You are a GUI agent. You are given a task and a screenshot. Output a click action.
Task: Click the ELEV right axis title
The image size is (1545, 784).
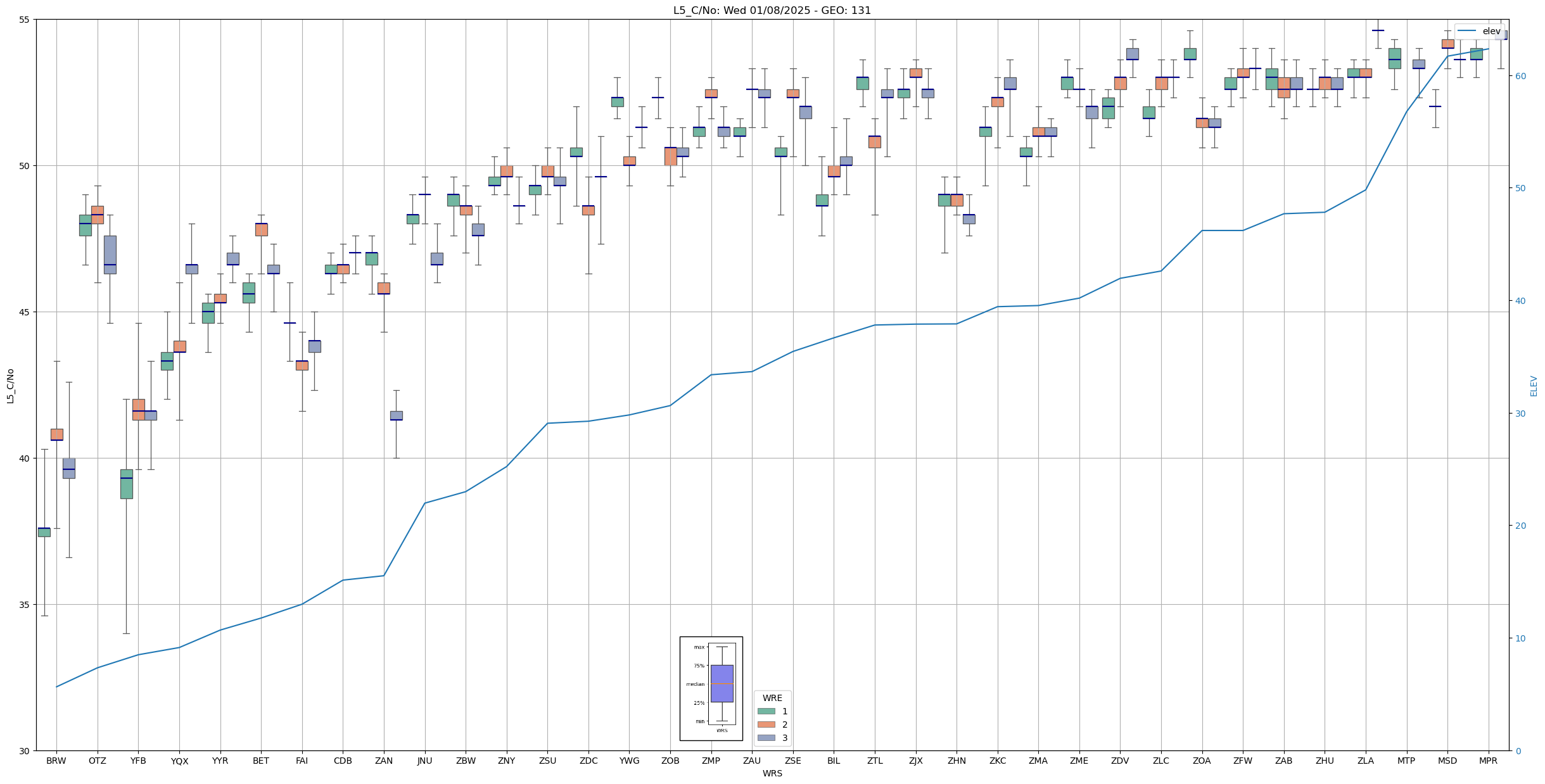point(1534,386)
